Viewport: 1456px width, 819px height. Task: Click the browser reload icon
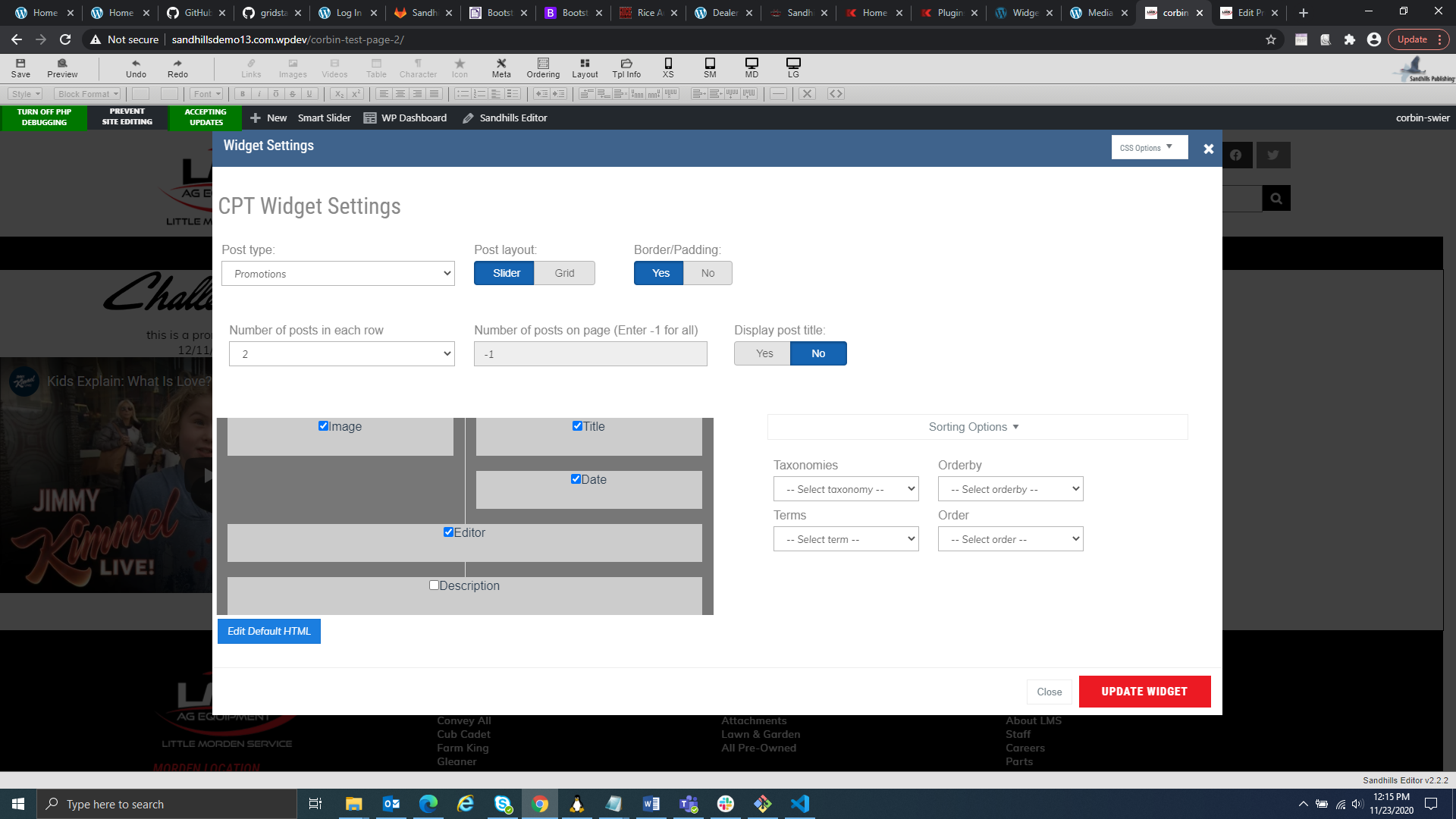[65, 39]
